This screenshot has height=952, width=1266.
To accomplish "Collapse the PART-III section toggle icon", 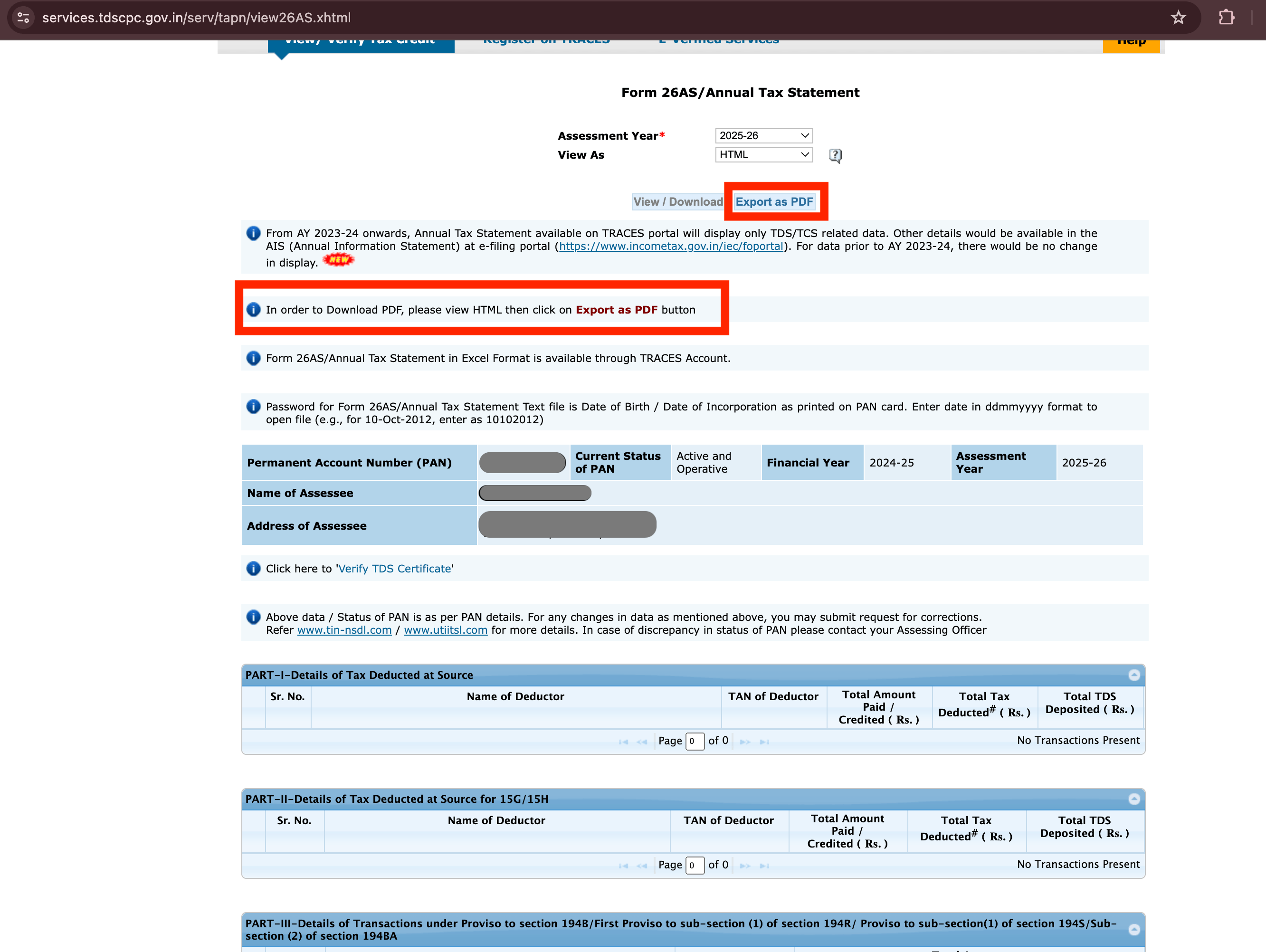I will [x=1134, y=929].
